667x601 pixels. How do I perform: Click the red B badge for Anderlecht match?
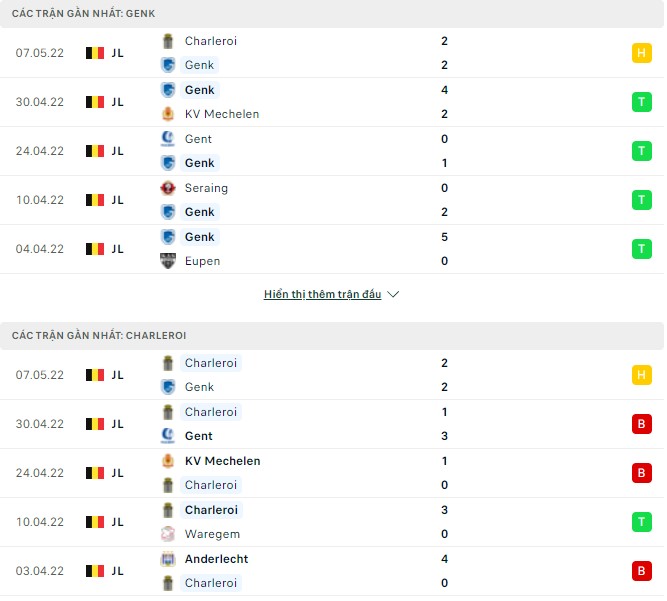pyautogui.click(x=641, y=571)
